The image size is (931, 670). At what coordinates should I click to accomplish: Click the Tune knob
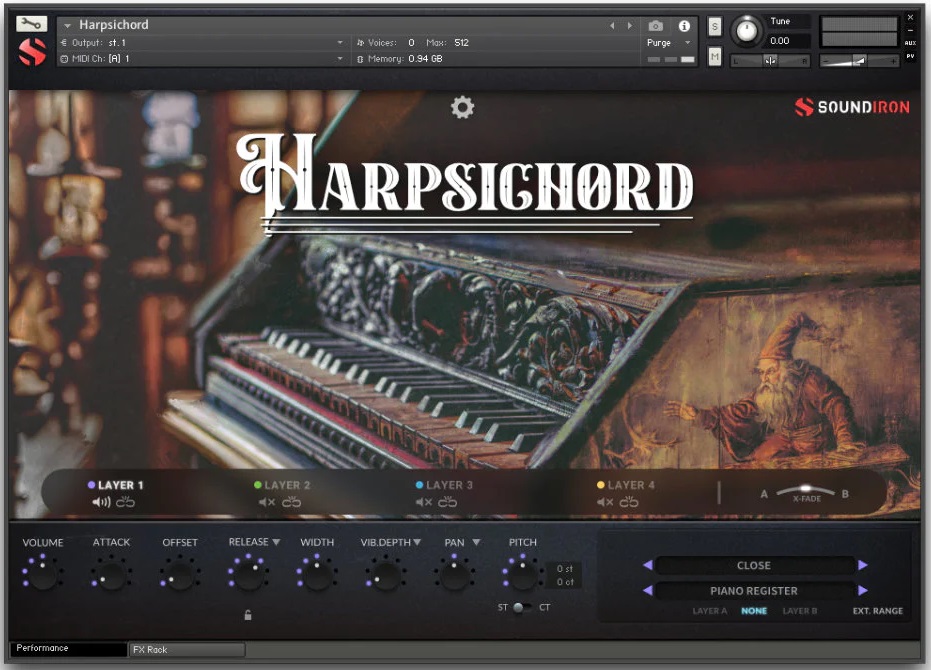(x=746, y=30)
